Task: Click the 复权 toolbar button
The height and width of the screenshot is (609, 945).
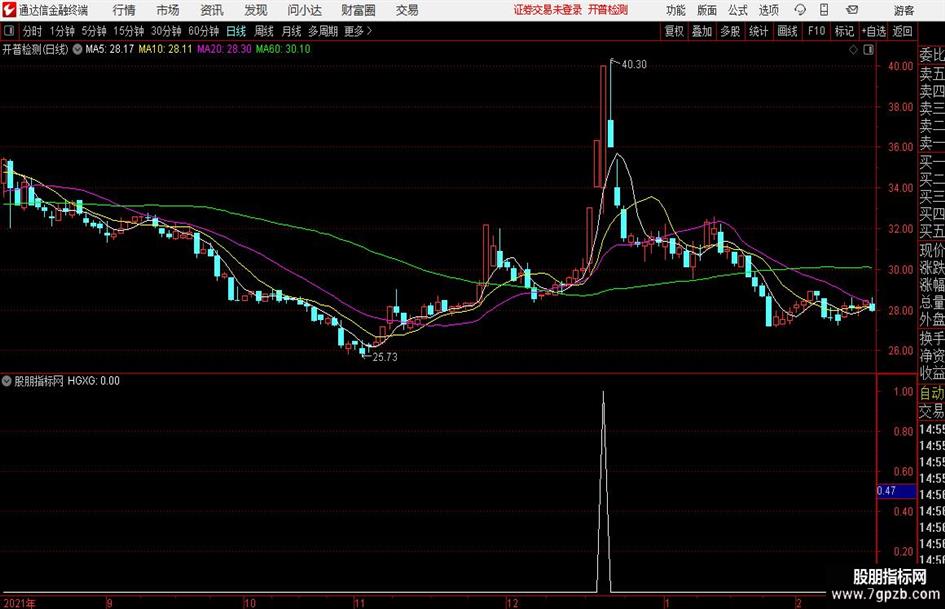Action: tap(674, 31)
